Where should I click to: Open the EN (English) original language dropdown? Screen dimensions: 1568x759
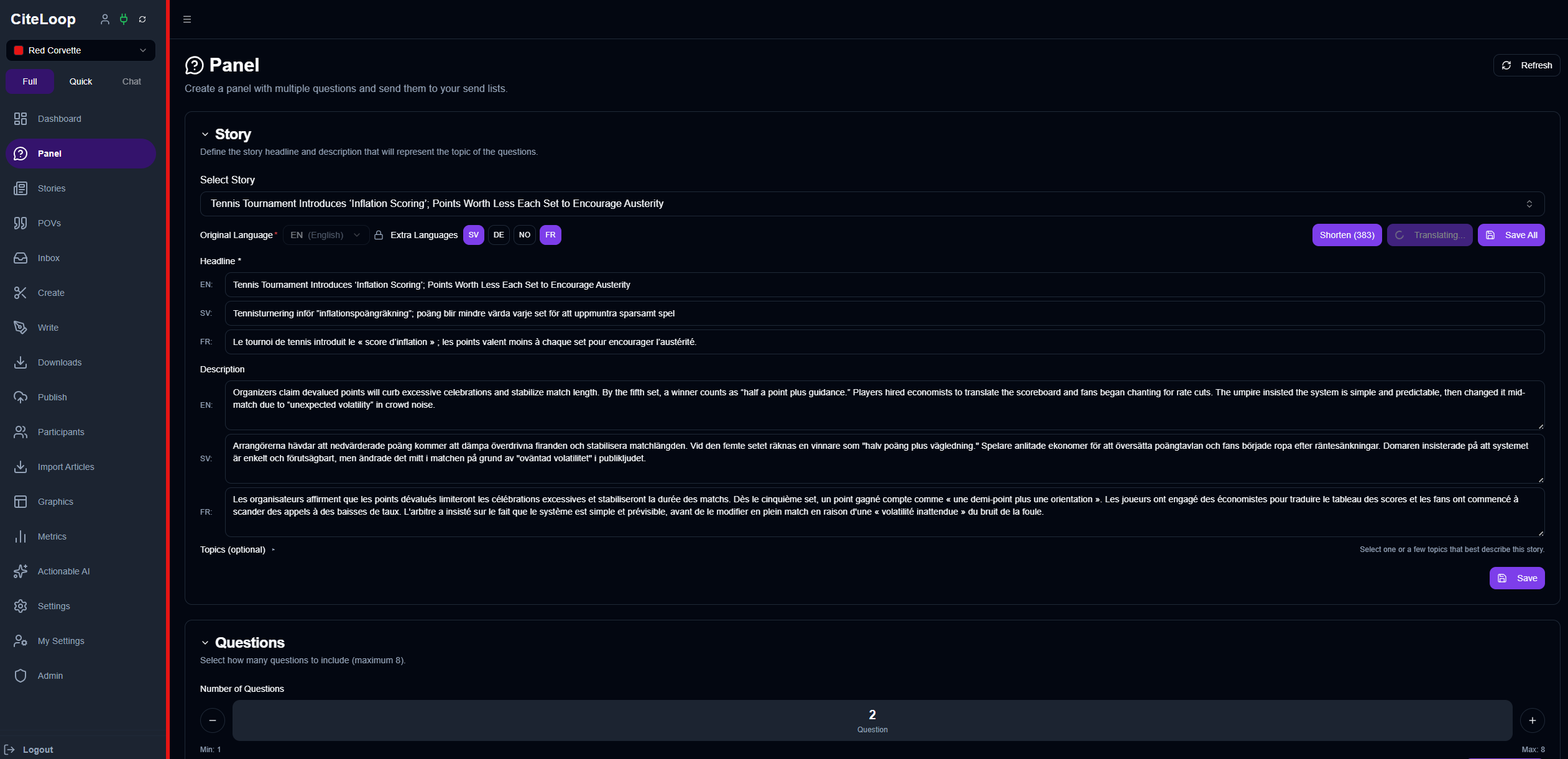pyautogui.click(x=326, y=235)
